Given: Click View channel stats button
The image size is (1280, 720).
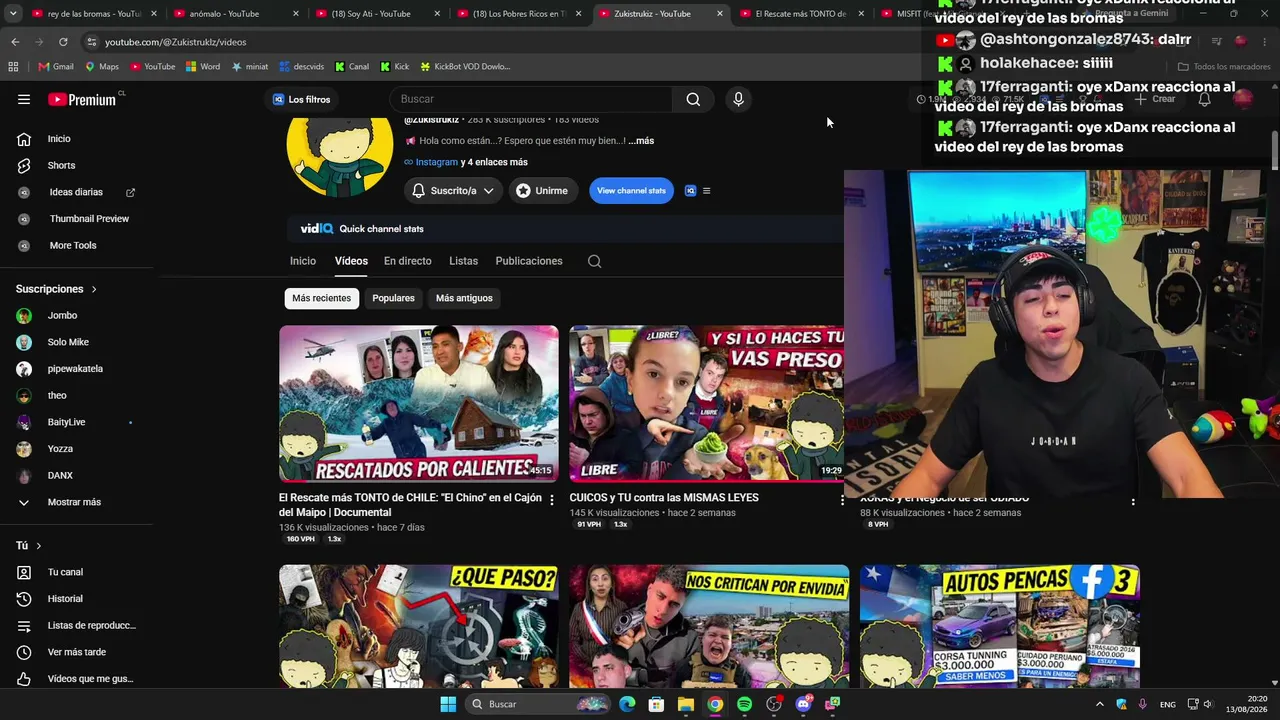Looking at the screenshot, I should (x=631, y=191).
